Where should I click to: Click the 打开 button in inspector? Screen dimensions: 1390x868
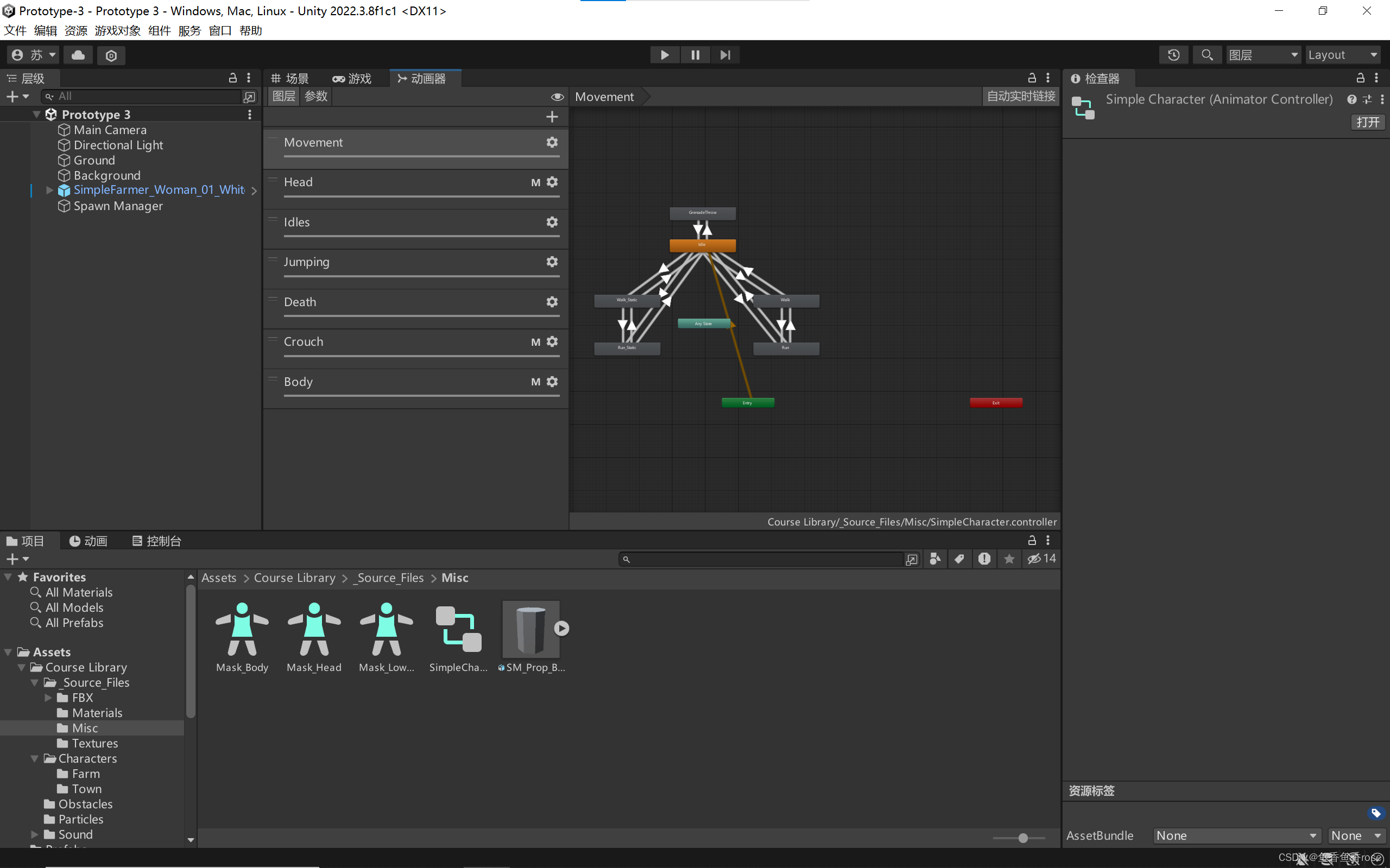tap(1367, 122)
